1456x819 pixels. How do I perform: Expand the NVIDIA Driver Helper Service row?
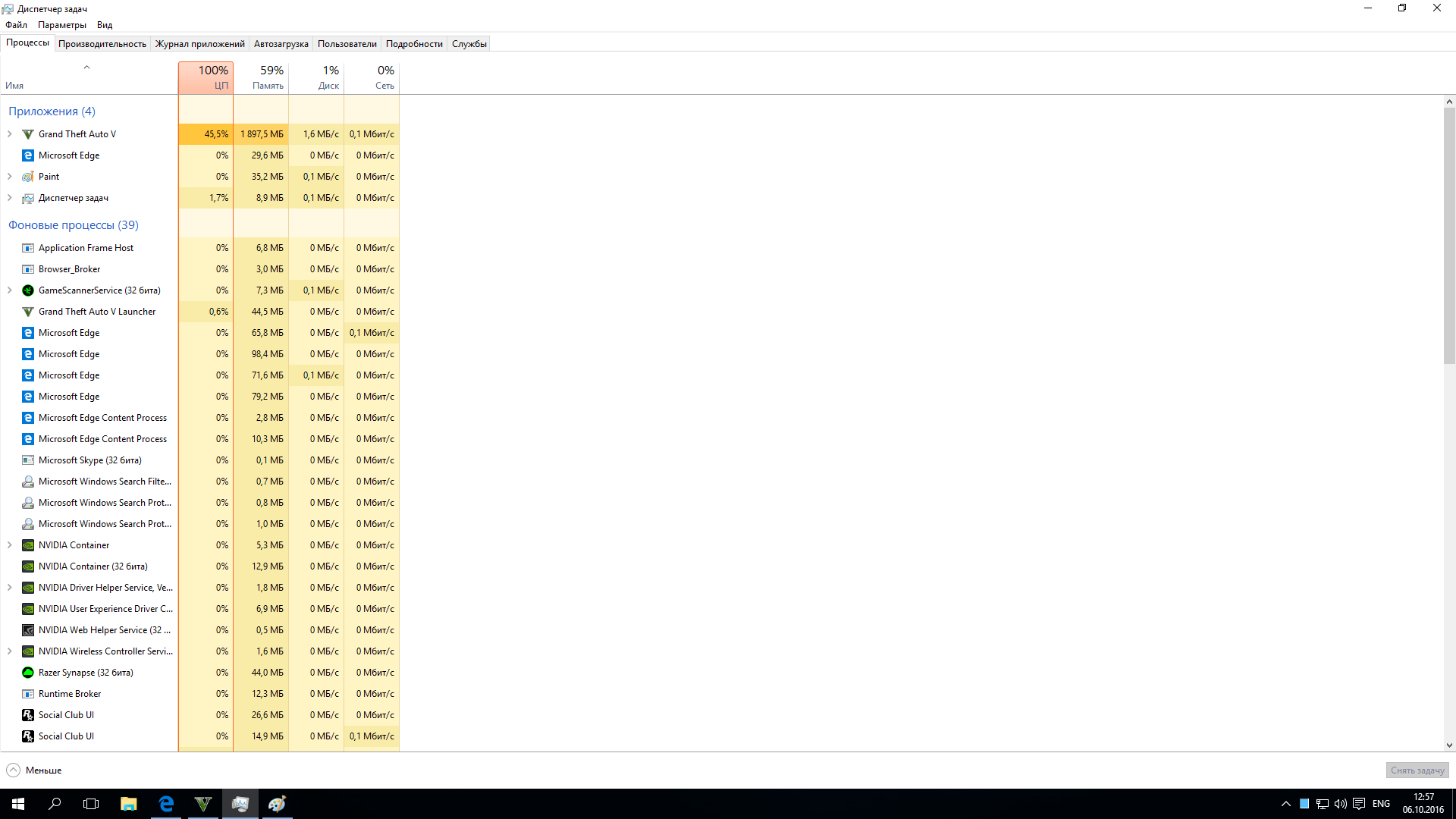click(10, 588)
